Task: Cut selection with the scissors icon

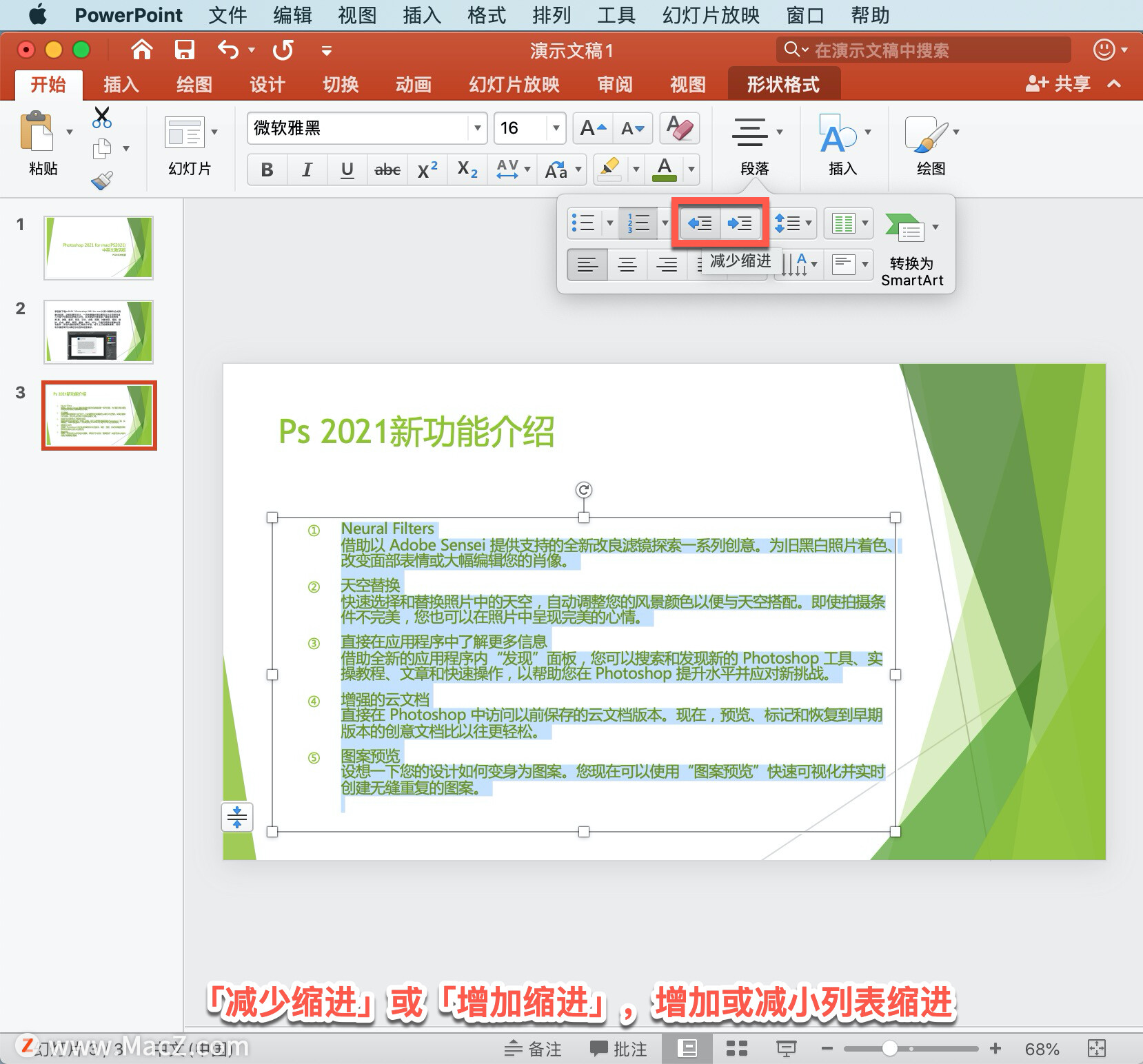Action: [101, 118]
